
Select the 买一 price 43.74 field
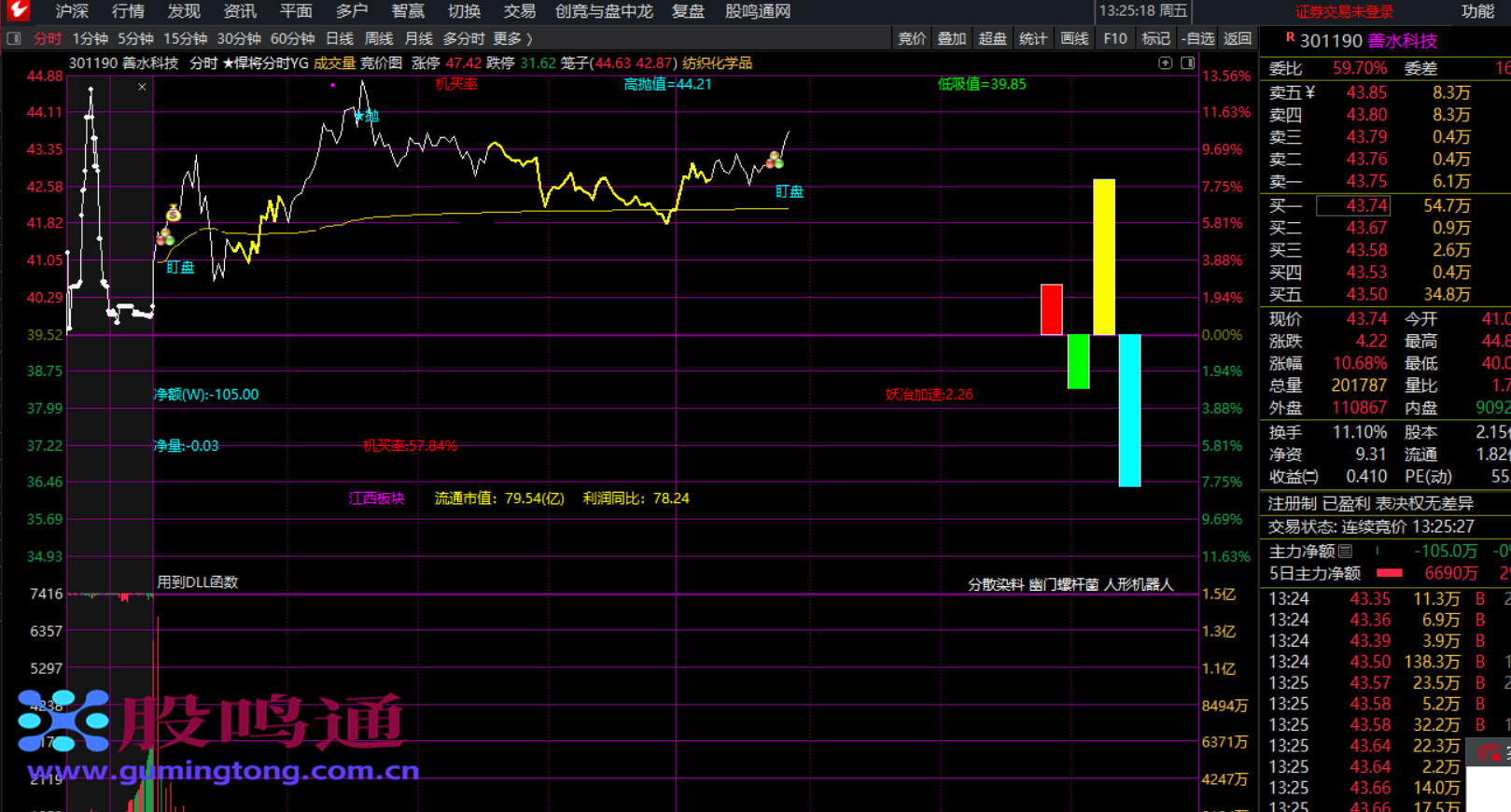(1353, 205)
